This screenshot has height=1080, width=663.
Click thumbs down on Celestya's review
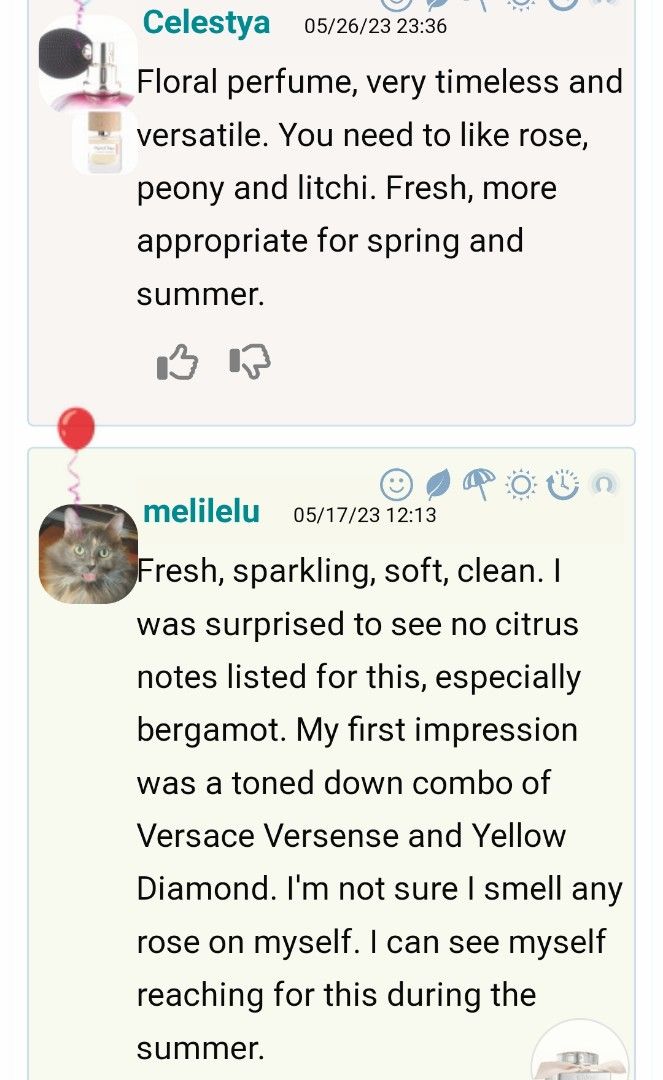coord(249,362)
